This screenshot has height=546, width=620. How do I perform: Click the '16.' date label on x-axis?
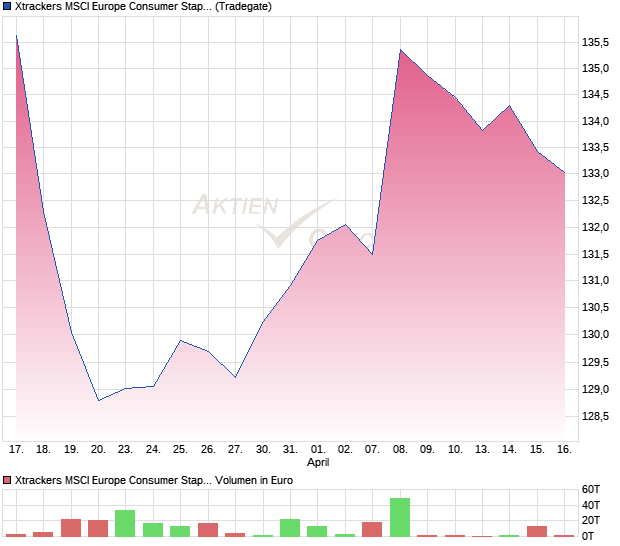point(564,450)
